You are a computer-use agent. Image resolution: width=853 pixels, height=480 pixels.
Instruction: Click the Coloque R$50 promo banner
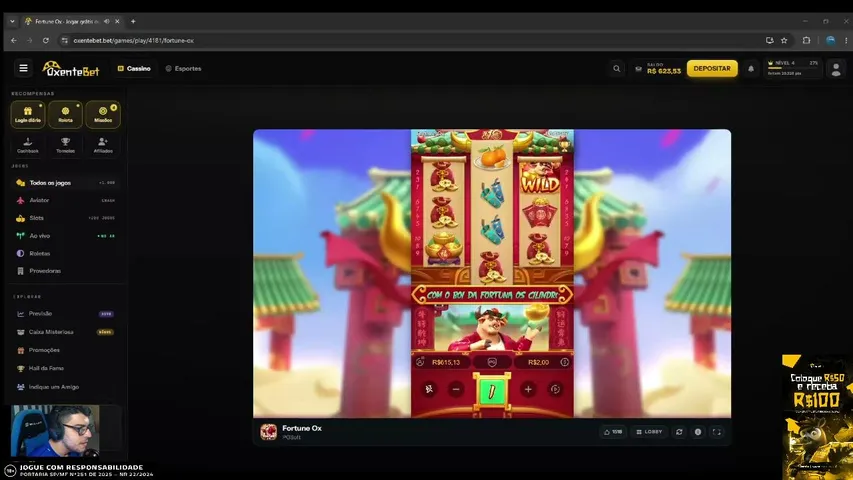(817, 417)
